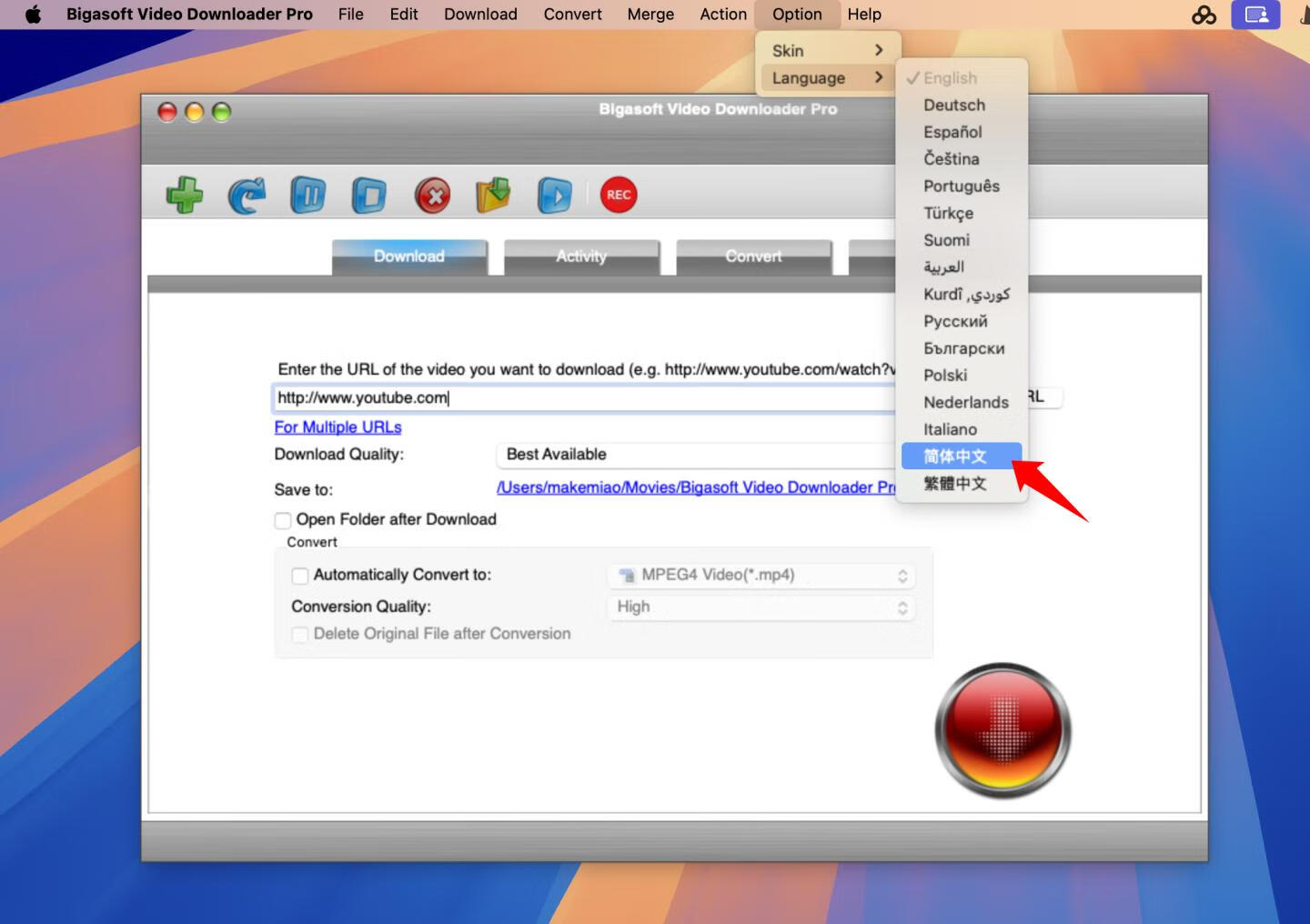1310x924 pixels.
Task: Select Nederlands language
Action: coord(962,403)
